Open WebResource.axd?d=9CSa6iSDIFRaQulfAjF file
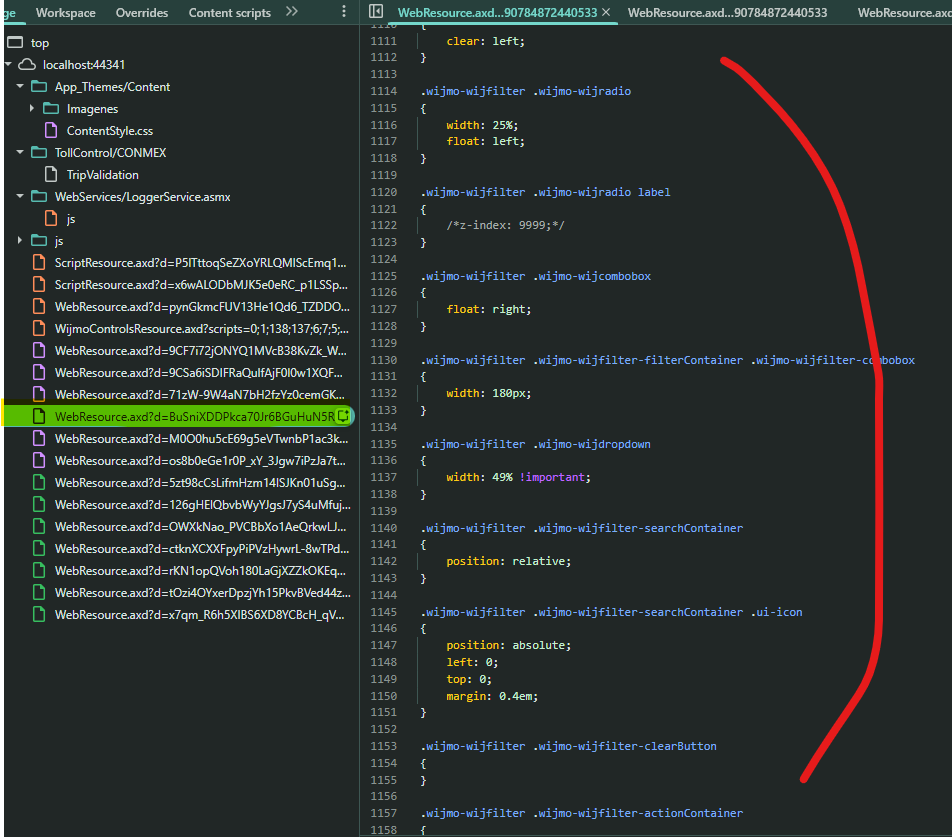Screen dimensions: 952x837 point(199,373)
